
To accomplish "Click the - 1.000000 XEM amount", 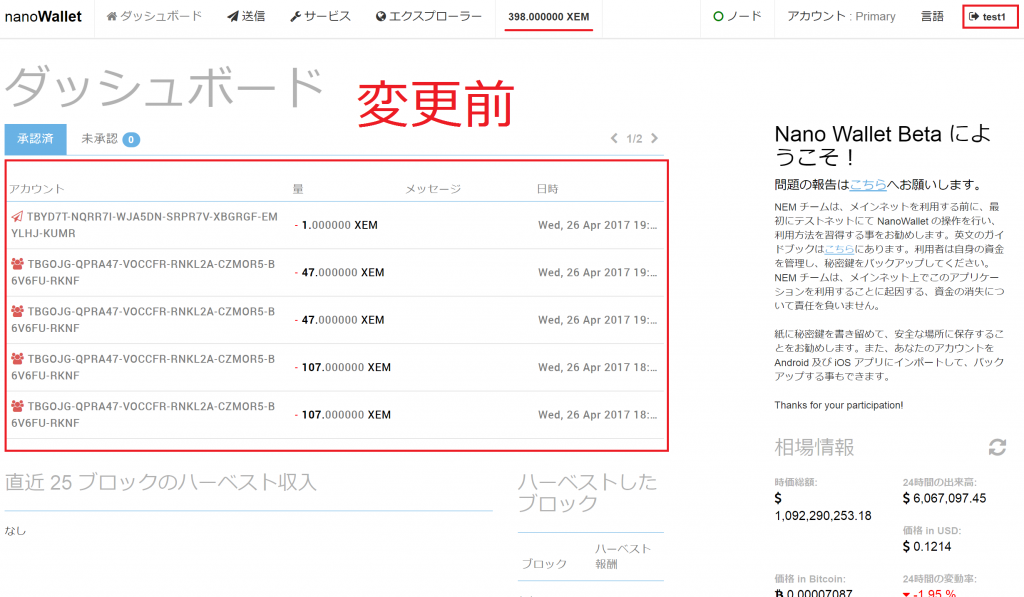I will [336, 225].
